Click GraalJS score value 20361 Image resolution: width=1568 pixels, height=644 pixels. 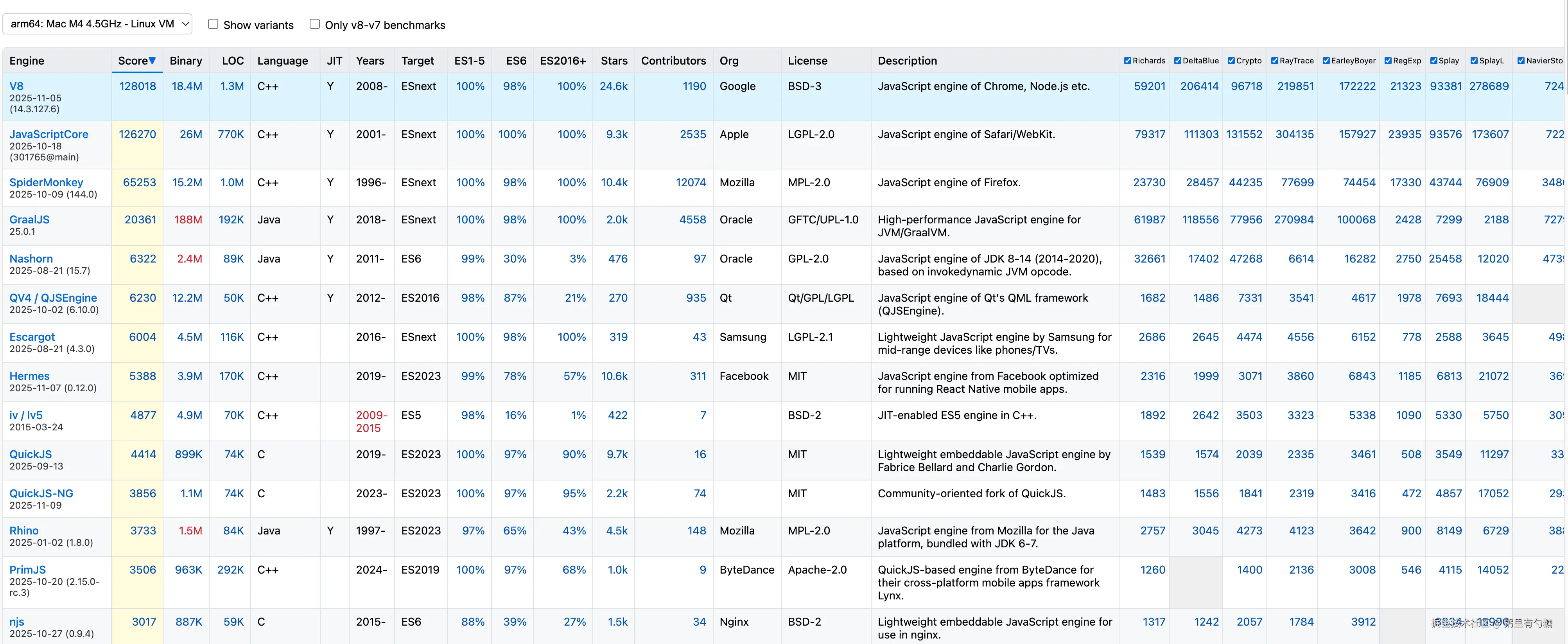coord(140,220)
